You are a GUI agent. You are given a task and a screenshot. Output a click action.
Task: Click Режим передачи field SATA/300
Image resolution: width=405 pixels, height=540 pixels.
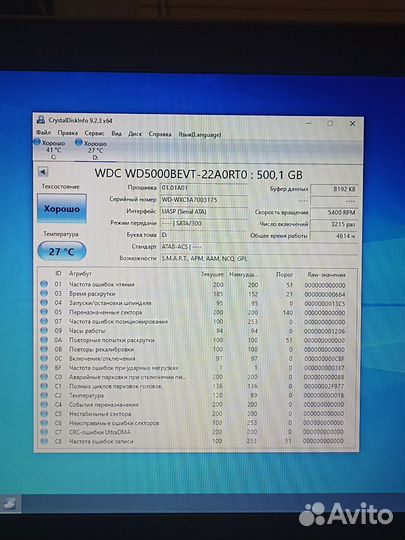tap(204, 224)
